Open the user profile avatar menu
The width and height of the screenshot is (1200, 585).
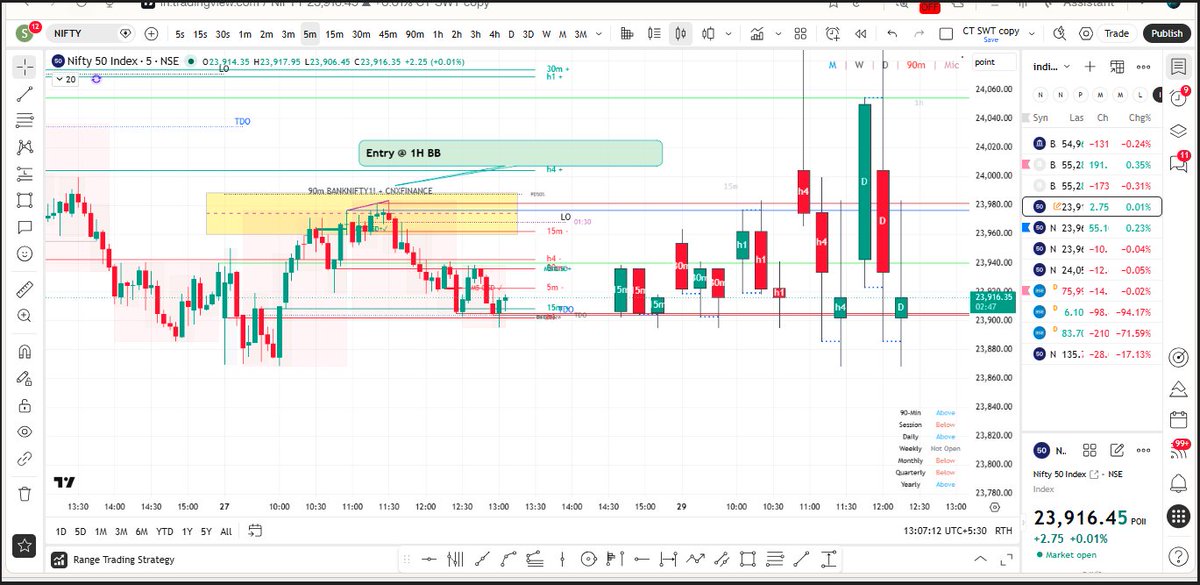[24, 34]
